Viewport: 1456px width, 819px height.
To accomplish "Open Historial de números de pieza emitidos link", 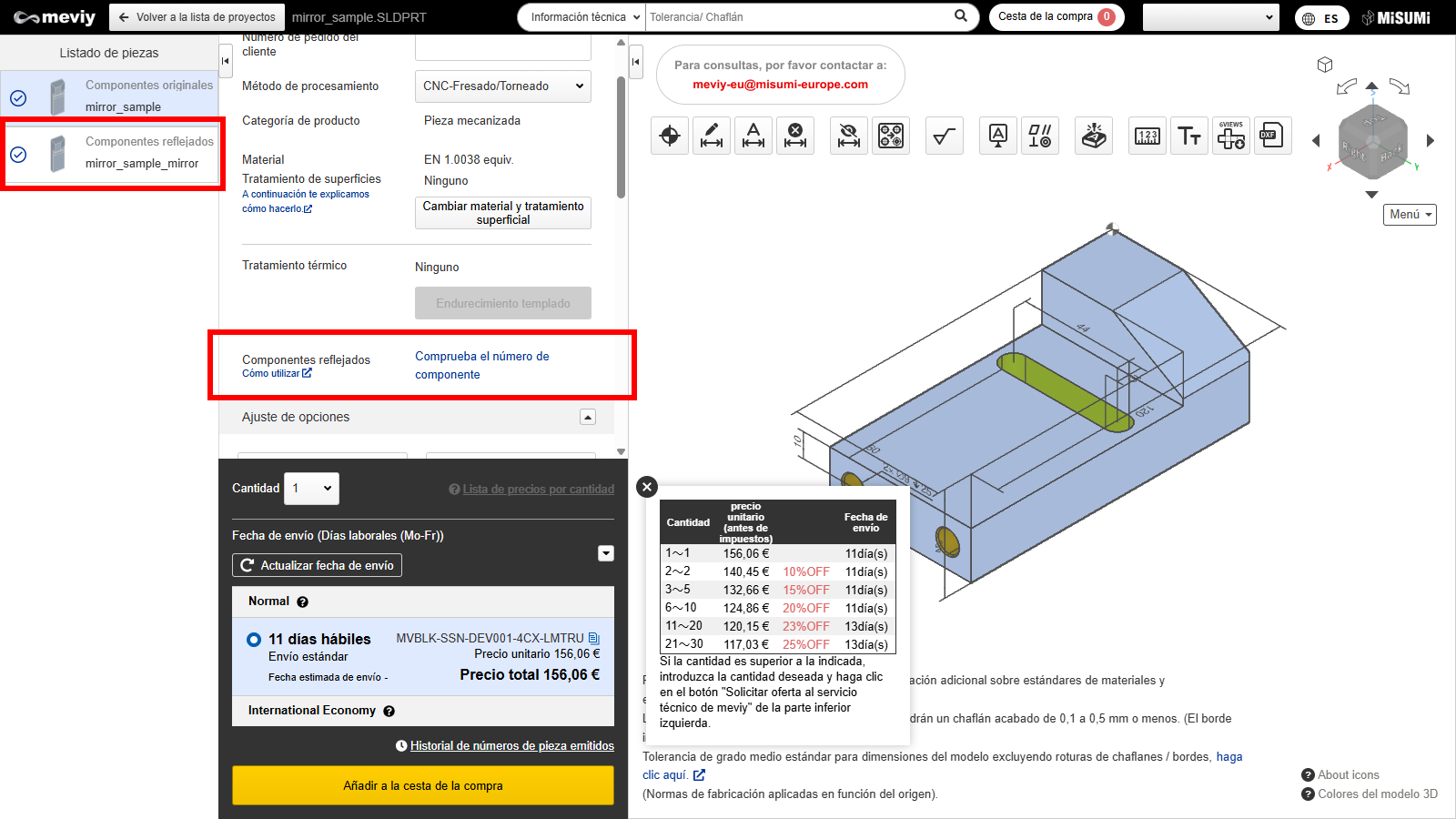I will coord(511,746).
